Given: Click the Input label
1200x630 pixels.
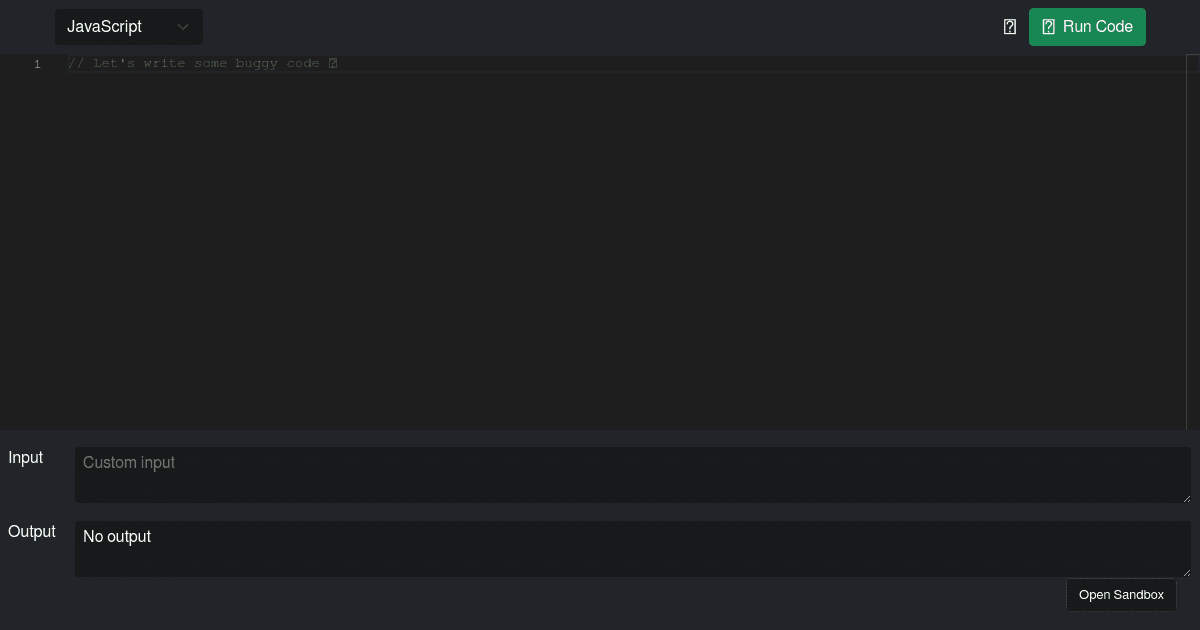Looking at the screenshot, I should point(26,458).
